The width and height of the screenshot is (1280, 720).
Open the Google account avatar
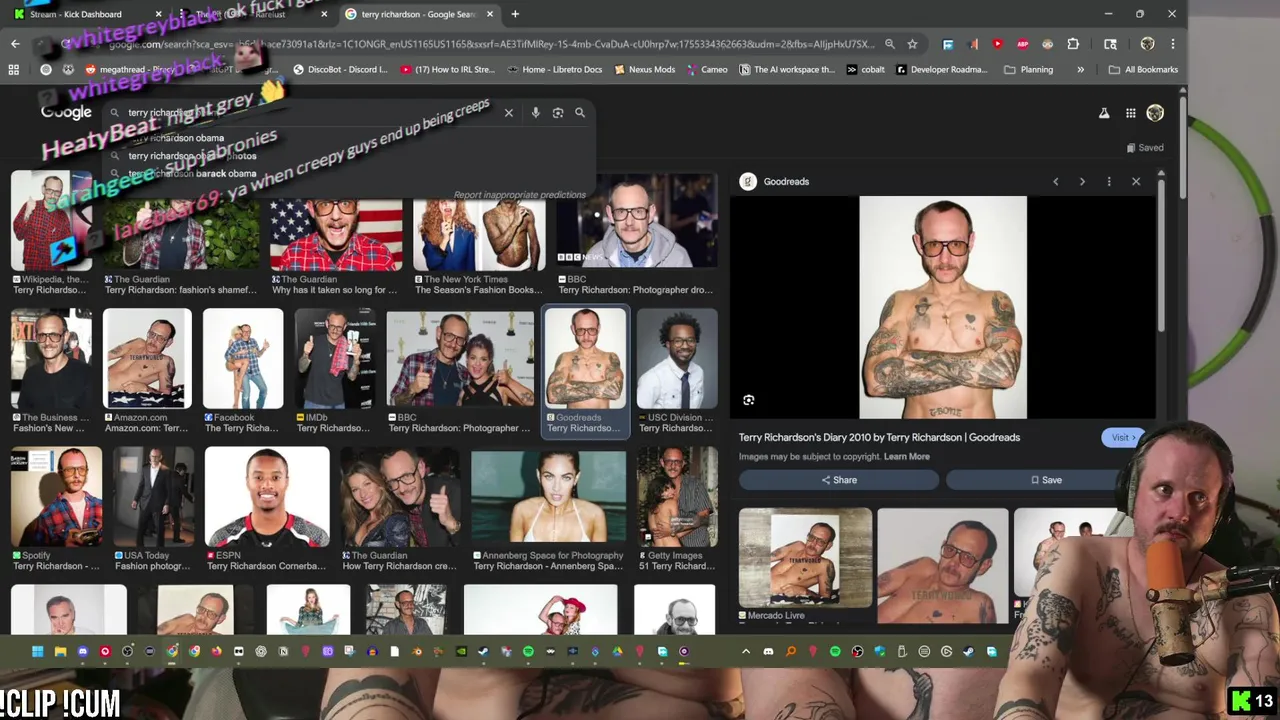click(x=1155, y=113)
